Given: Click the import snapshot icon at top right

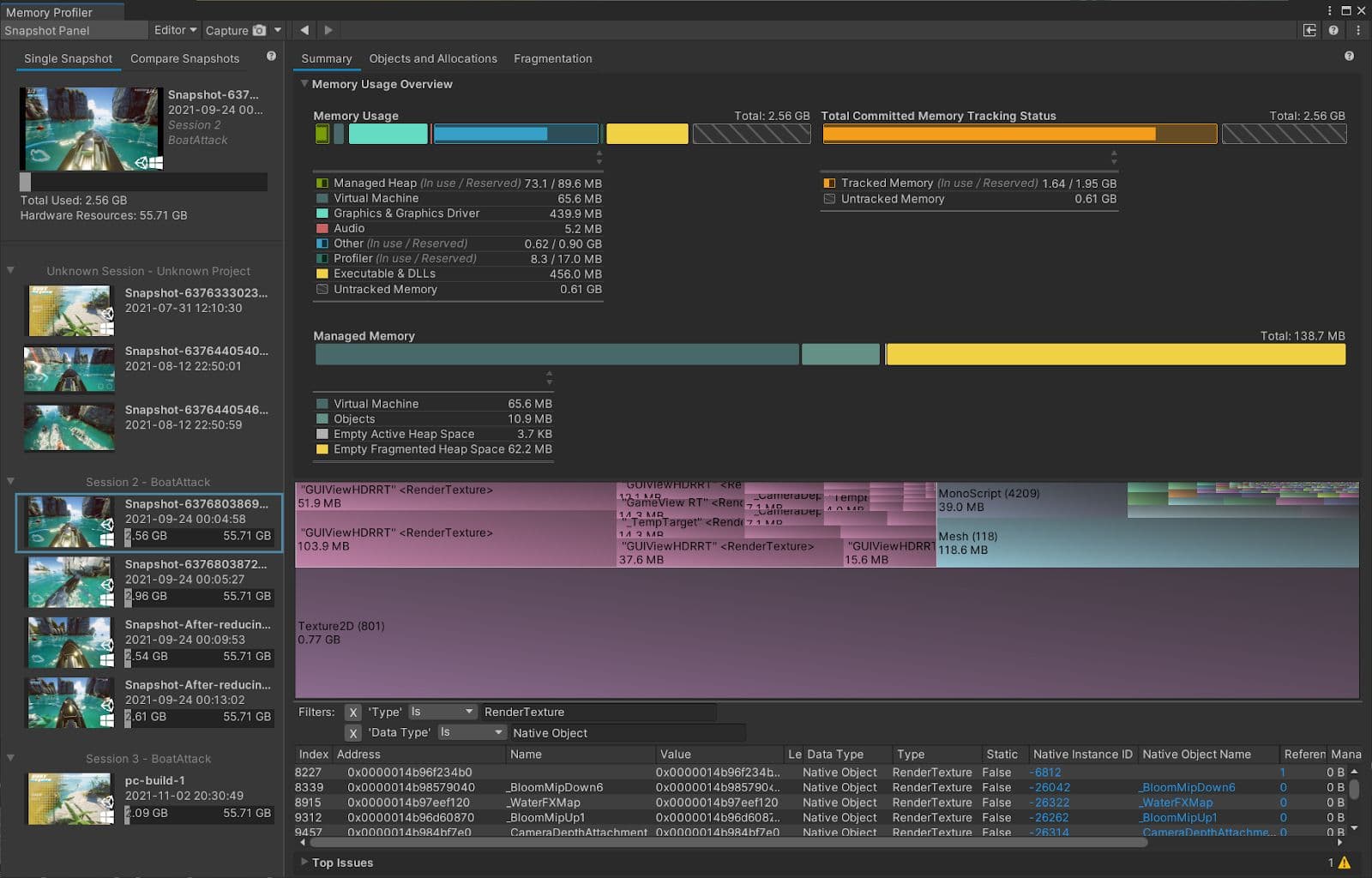Looking at the screenshot, I should coord(1311,30).
